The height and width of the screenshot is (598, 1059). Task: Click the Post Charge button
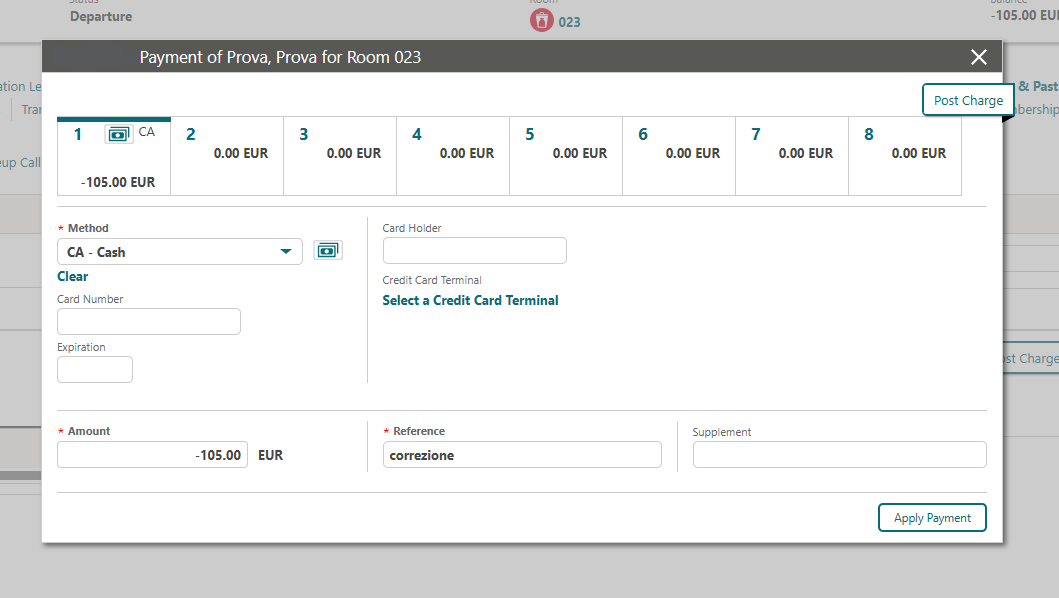click(x=967, y=100)
